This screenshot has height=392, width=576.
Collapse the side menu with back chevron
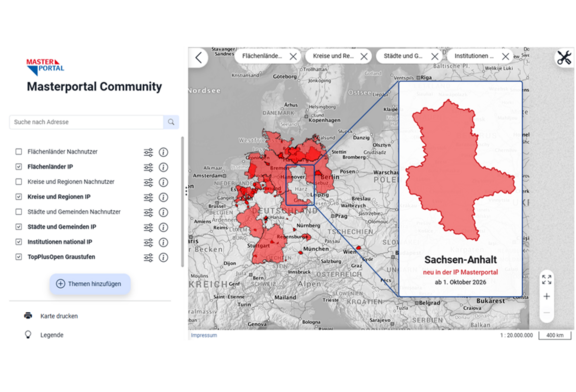tap(199, 57)
